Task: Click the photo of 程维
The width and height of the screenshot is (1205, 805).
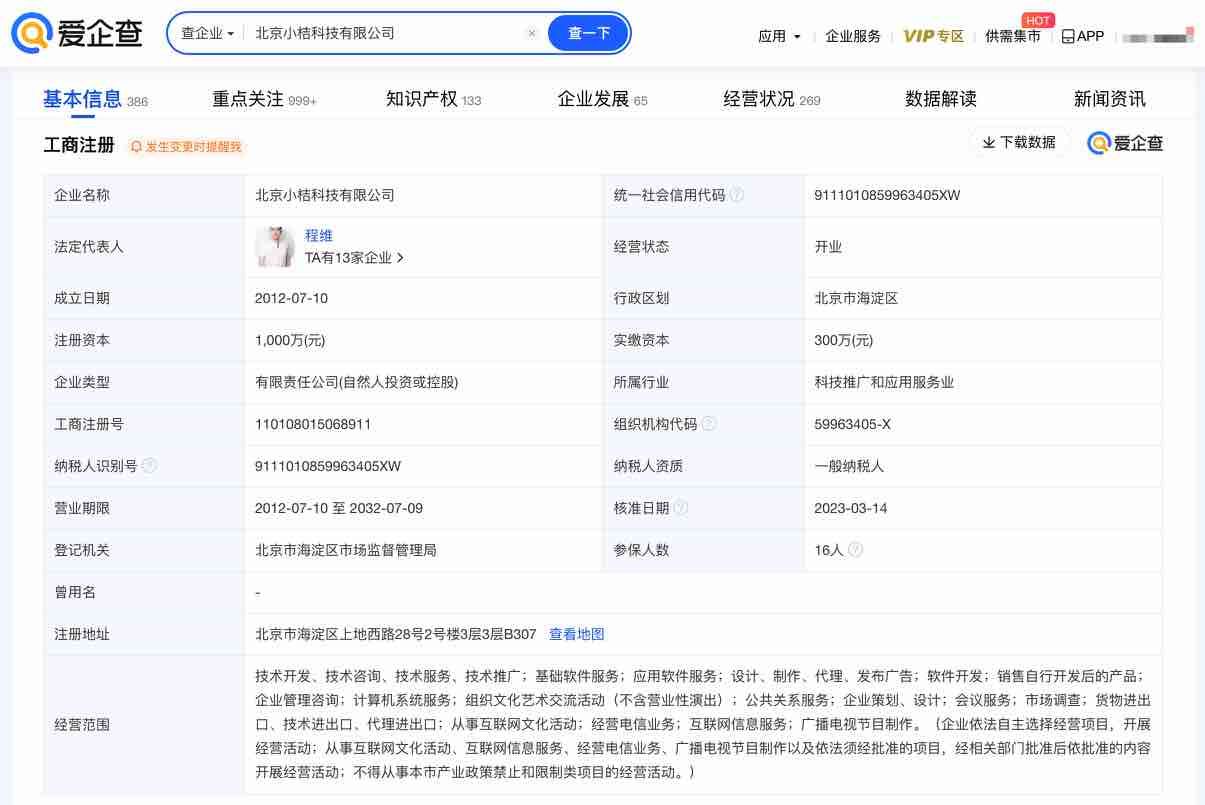Action: click(274, 247)
